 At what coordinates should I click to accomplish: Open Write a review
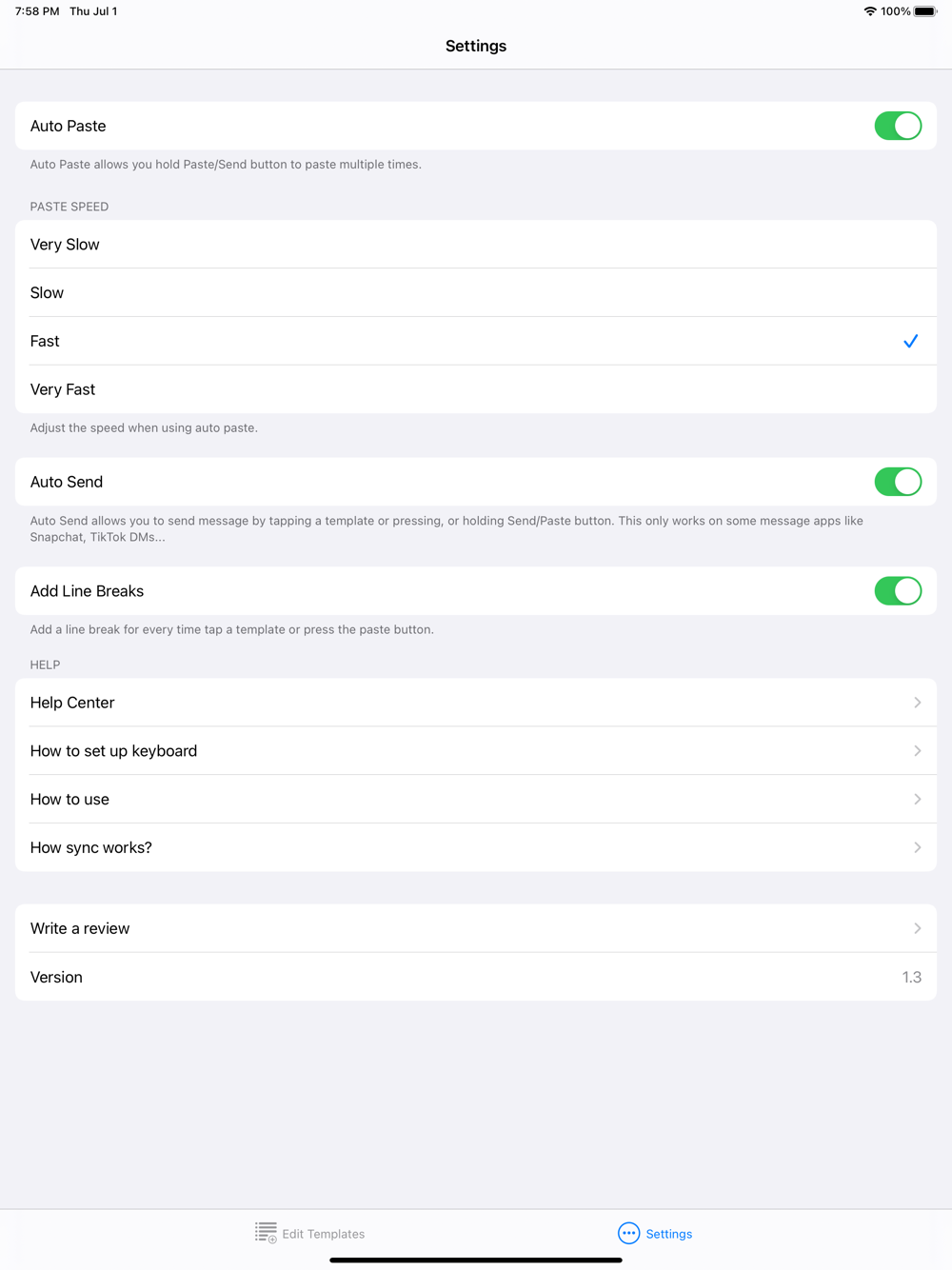476,928
